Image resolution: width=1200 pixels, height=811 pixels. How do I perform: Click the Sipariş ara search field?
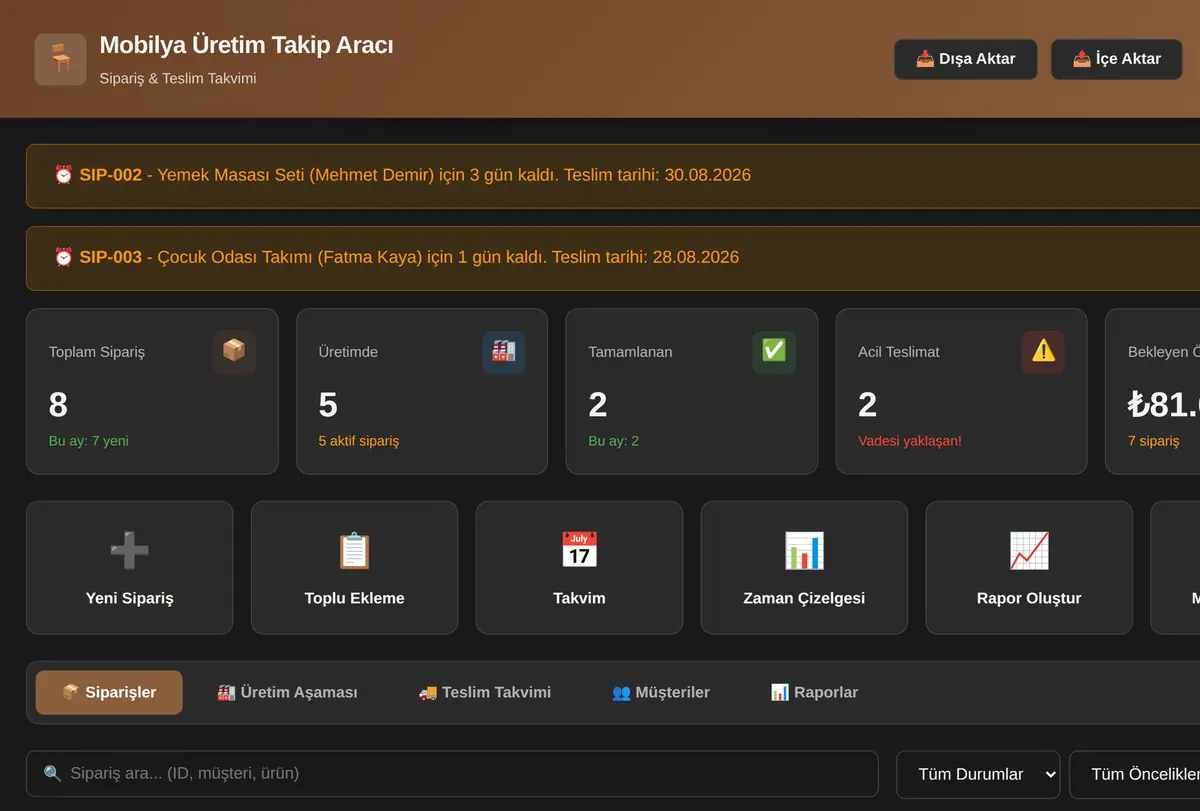pyautogui.click(x=452, y=774)
